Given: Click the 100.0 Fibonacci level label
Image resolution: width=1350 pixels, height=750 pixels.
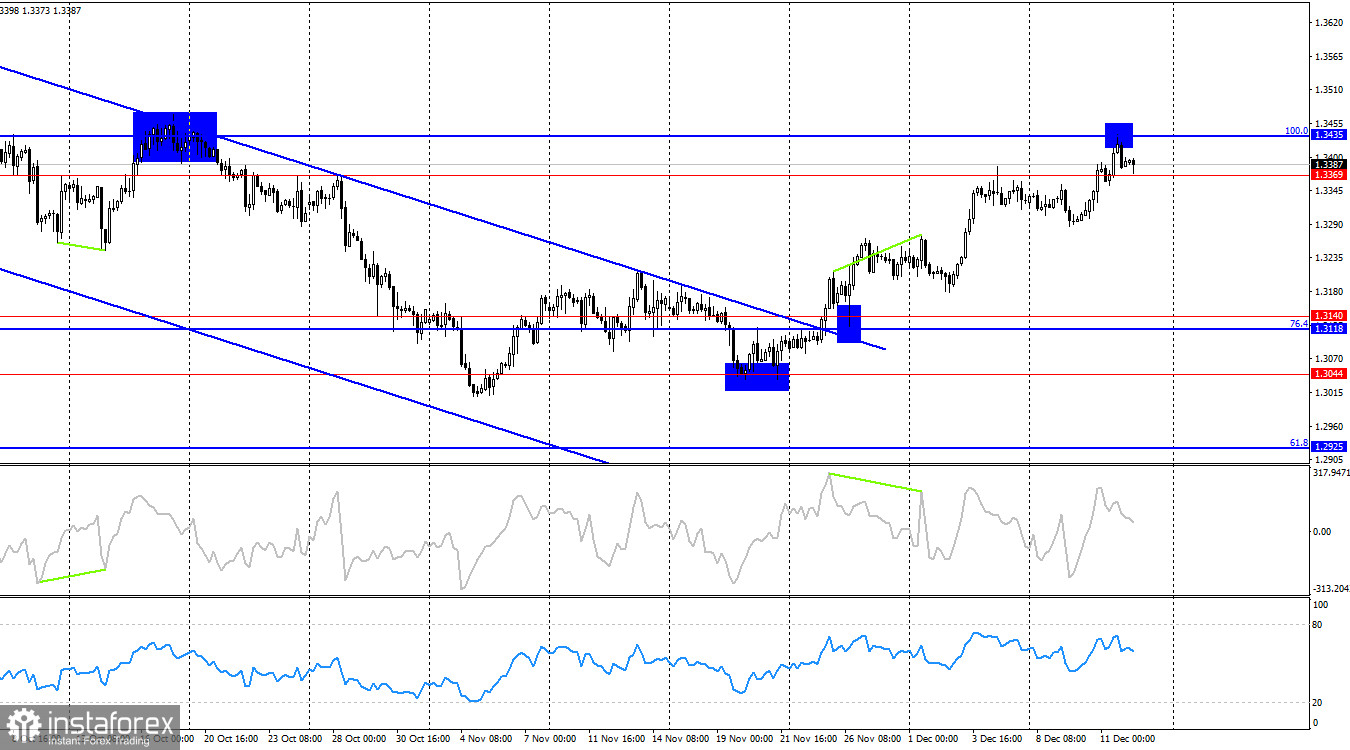Looking at the screenshot, I should [1296, 131].
